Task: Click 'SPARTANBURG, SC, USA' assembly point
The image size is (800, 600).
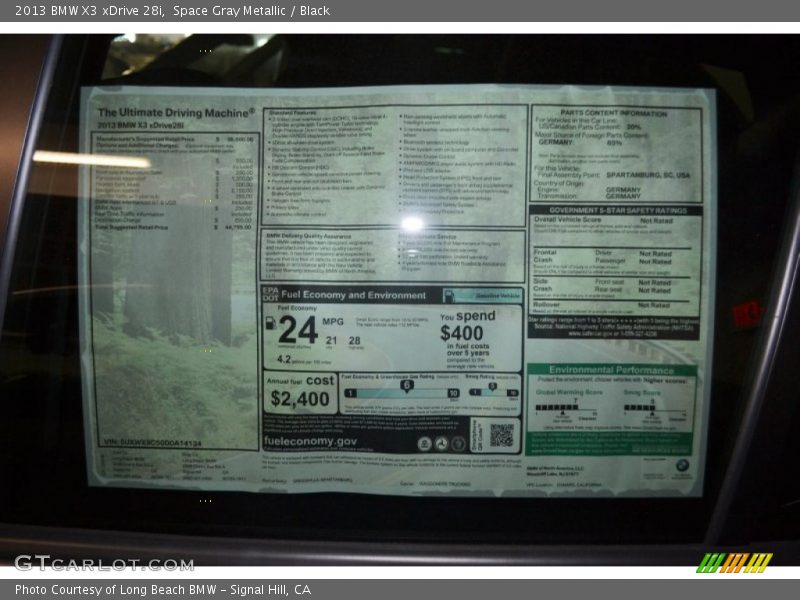Action: click(648, 175)
